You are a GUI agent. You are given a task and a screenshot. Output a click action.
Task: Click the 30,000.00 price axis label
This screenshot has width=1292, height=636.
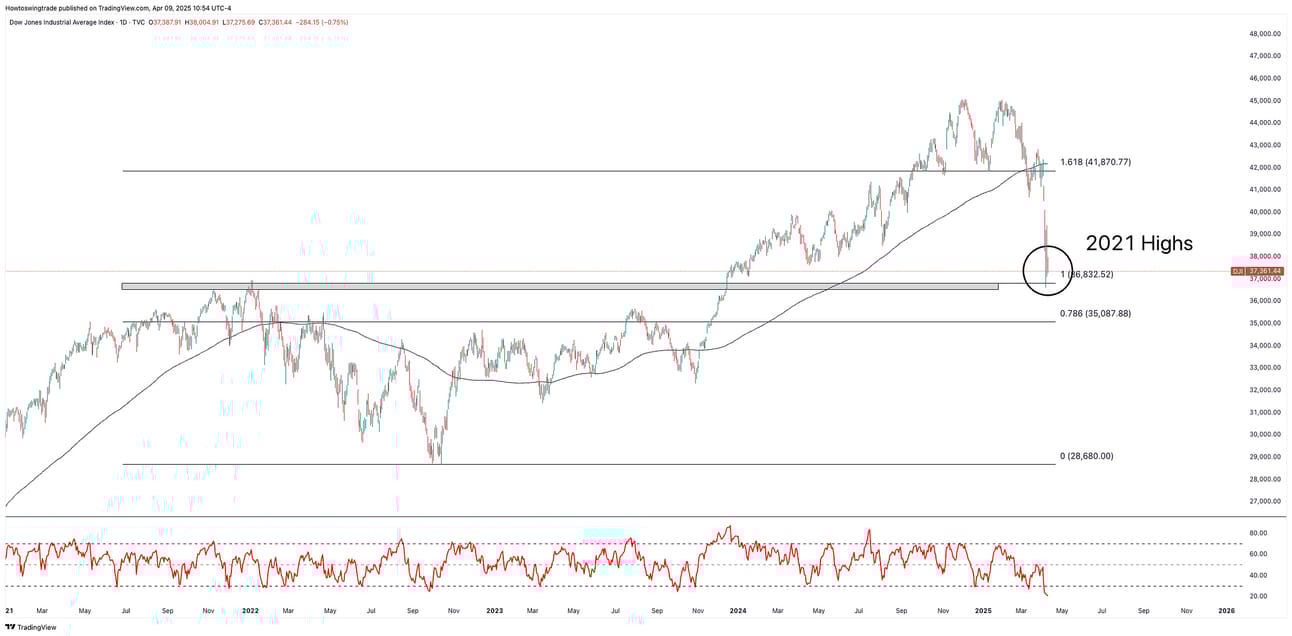1265,434
